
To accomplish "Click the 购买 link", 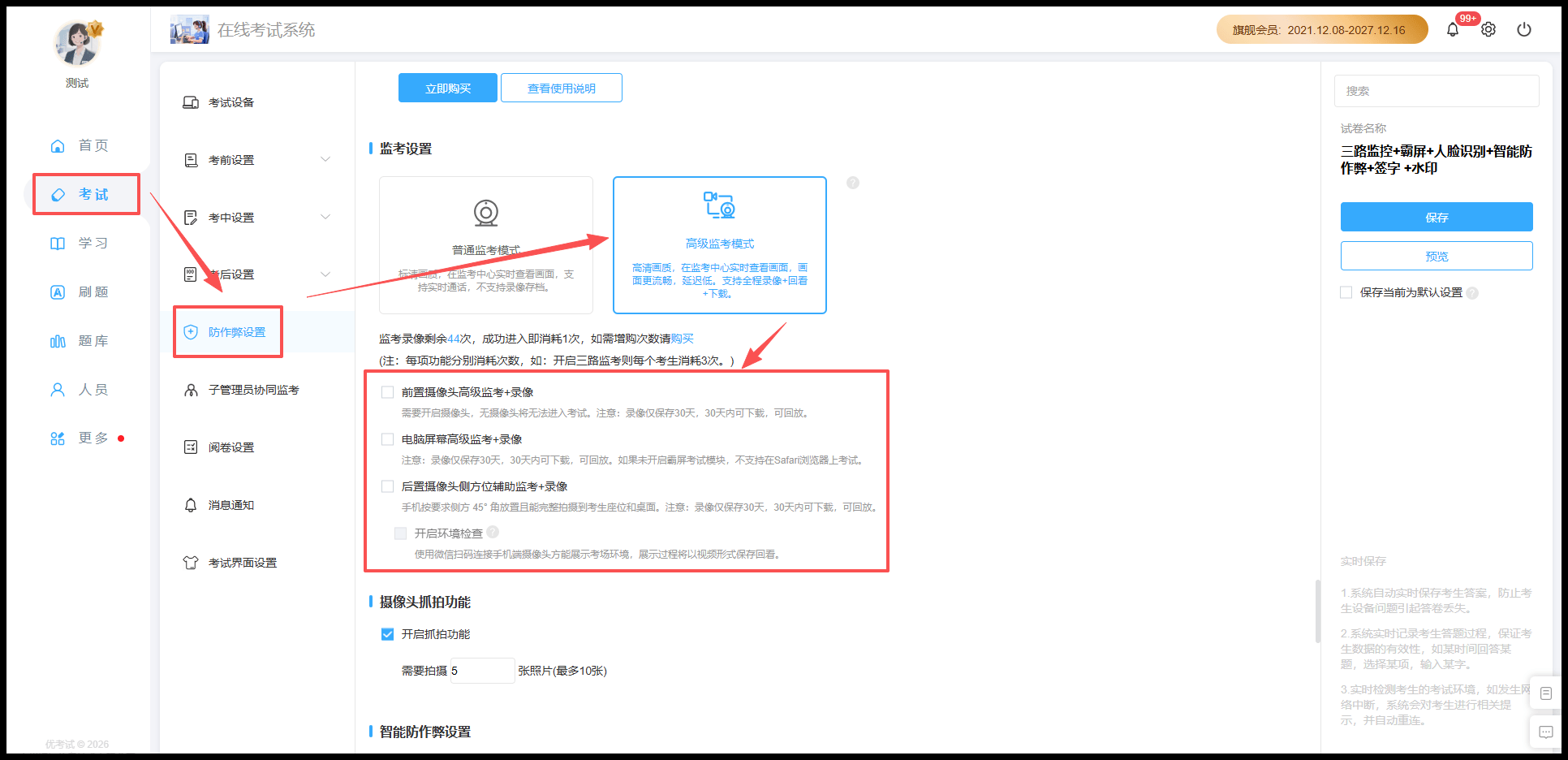I will click(683, 339).
